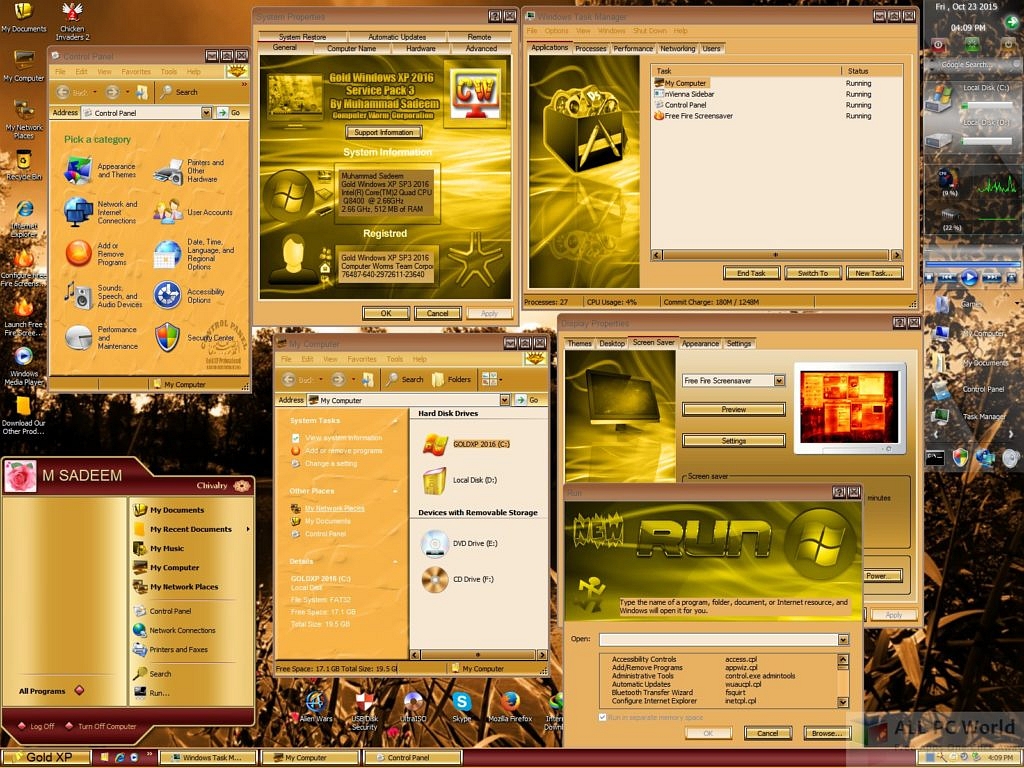This screenshot has width=1024, height=768.
Task: Click the New Task... button
Action: pos(874,273)
